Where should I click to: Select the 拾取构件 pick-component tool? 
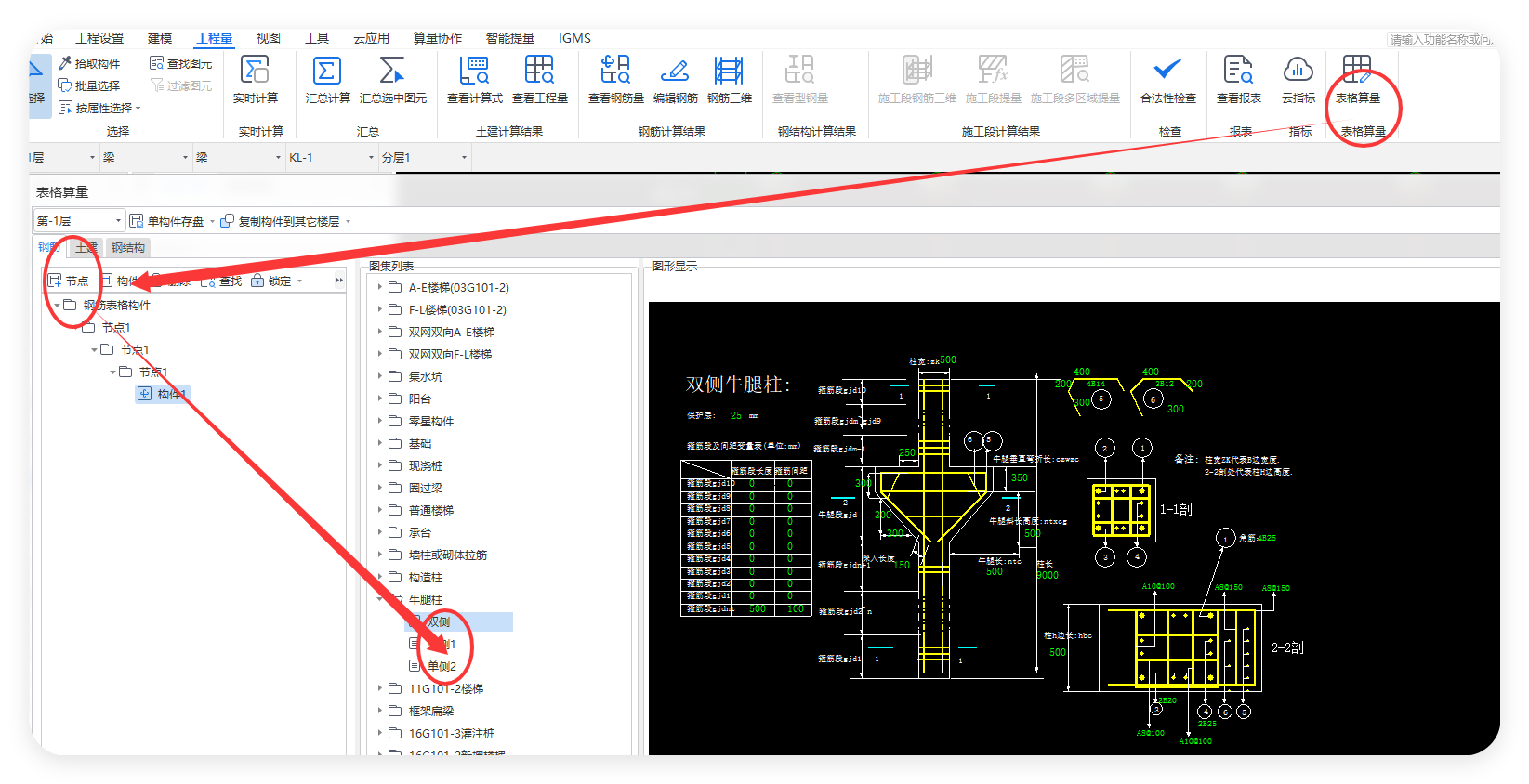point(89,63)
